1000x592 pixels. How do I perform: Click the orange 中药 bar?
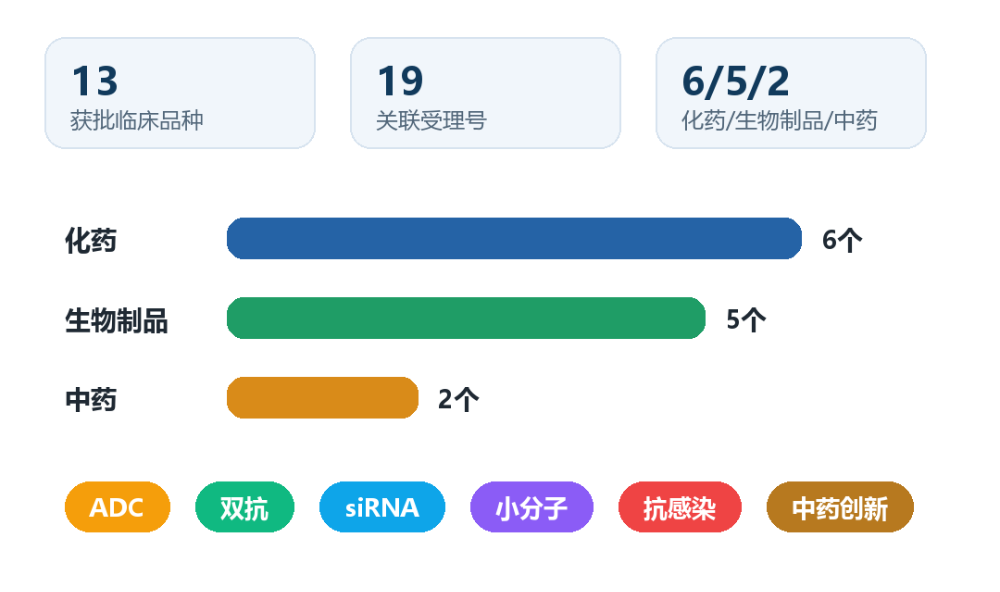point(323,397)
